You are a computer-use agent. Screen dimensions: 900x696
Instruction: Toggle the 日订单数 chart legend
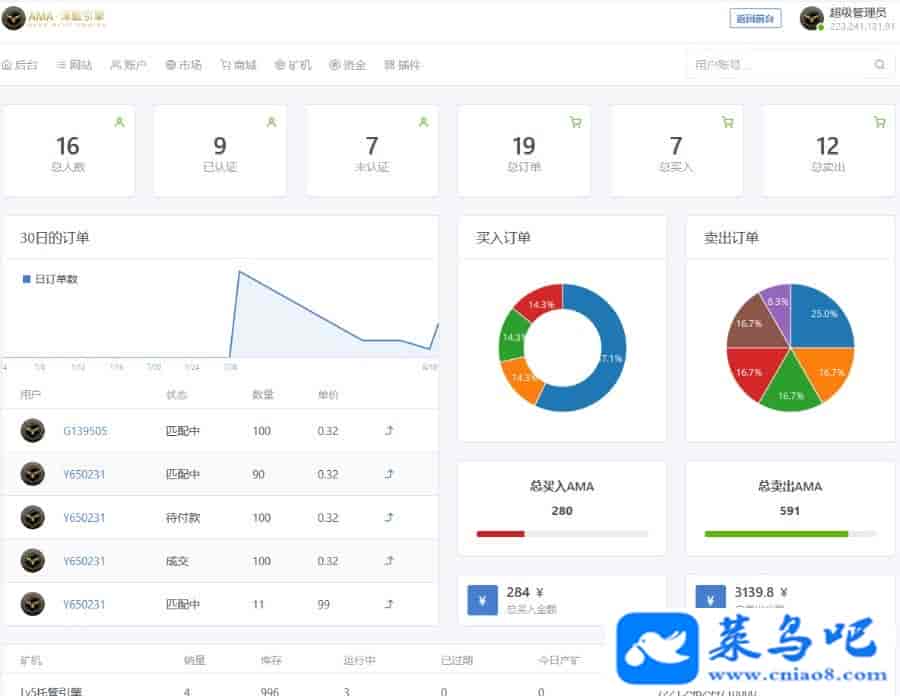pyautogui.click(x=50, y=280)
